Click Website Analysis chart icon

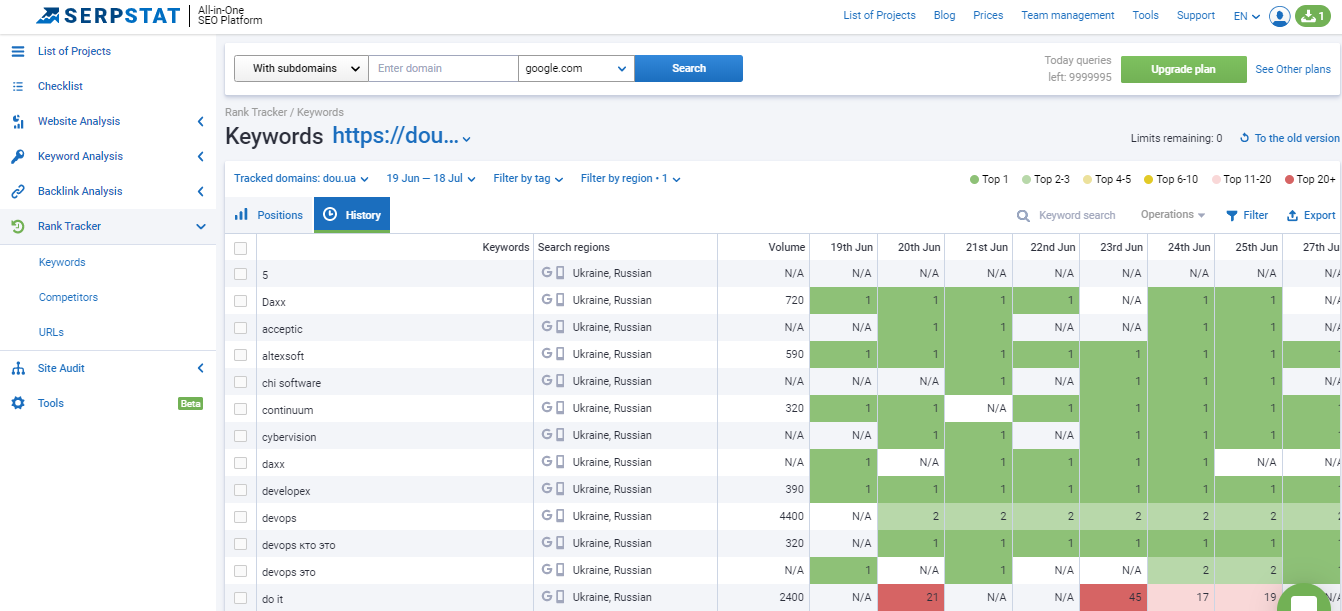coord(18,121)
